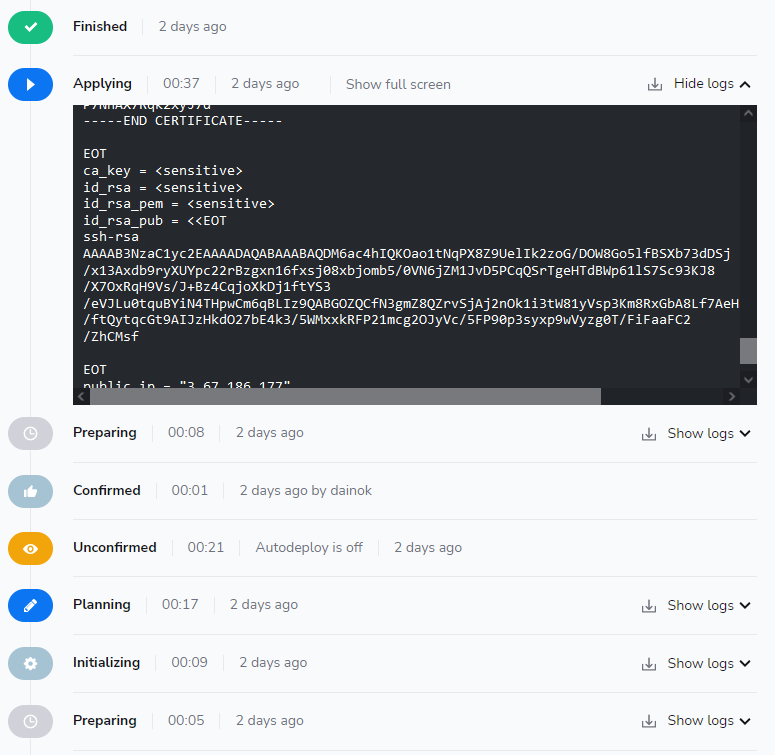Click the thumbs-up Confirmed icon
The image size is (775, 755).
[x=30, y=491]
